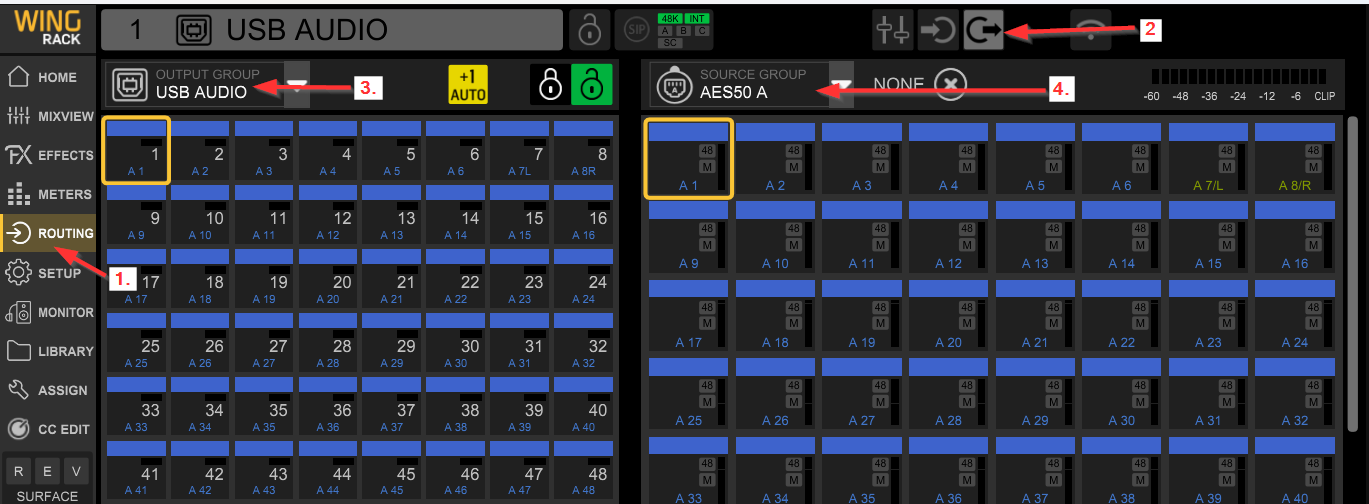This screenshot has height=504, width=1369.
Task: Select output slot 7 labeled A 7L
Action: coord(520,150)
